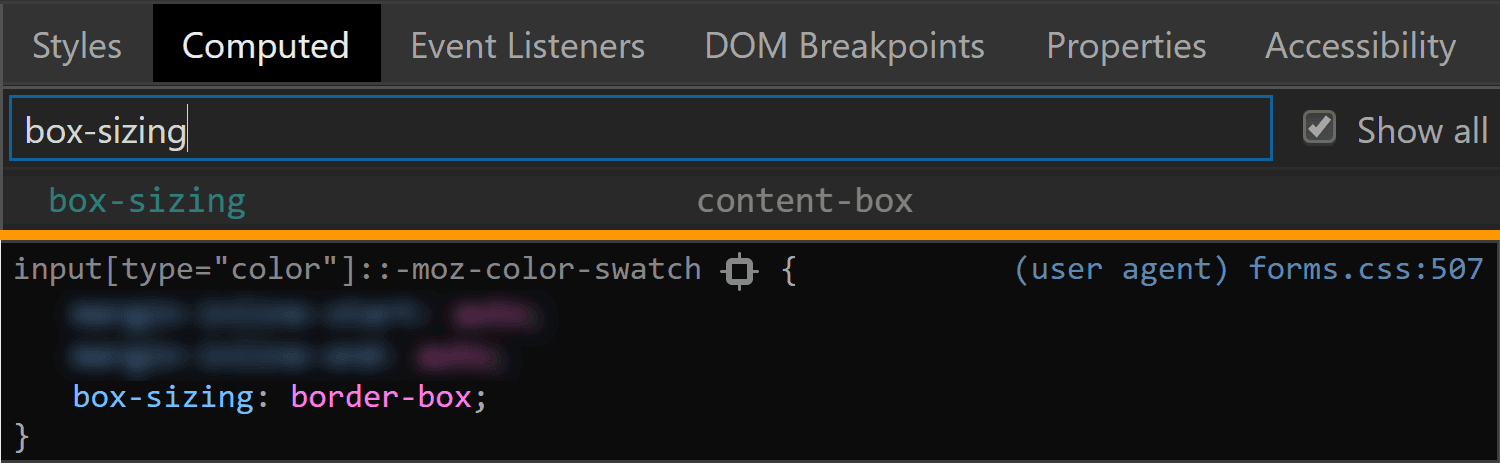Open the Properties tab
Image resolution: width=1500 pixels, height=463 pixels.
coord(1126,46)
